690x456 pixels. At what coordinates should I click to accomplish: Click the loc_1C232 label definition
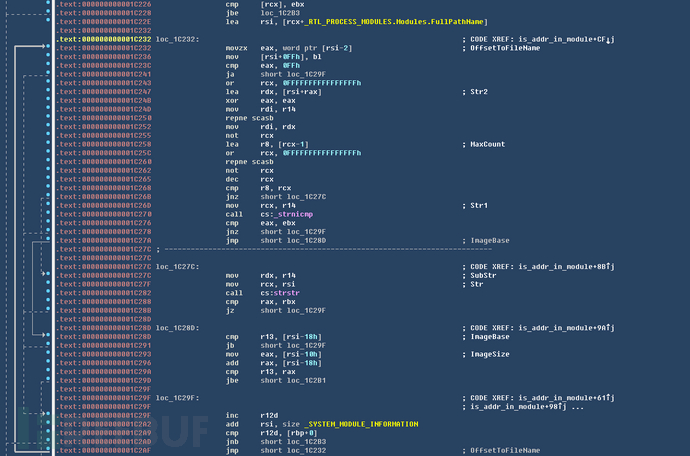coord(177,38)
